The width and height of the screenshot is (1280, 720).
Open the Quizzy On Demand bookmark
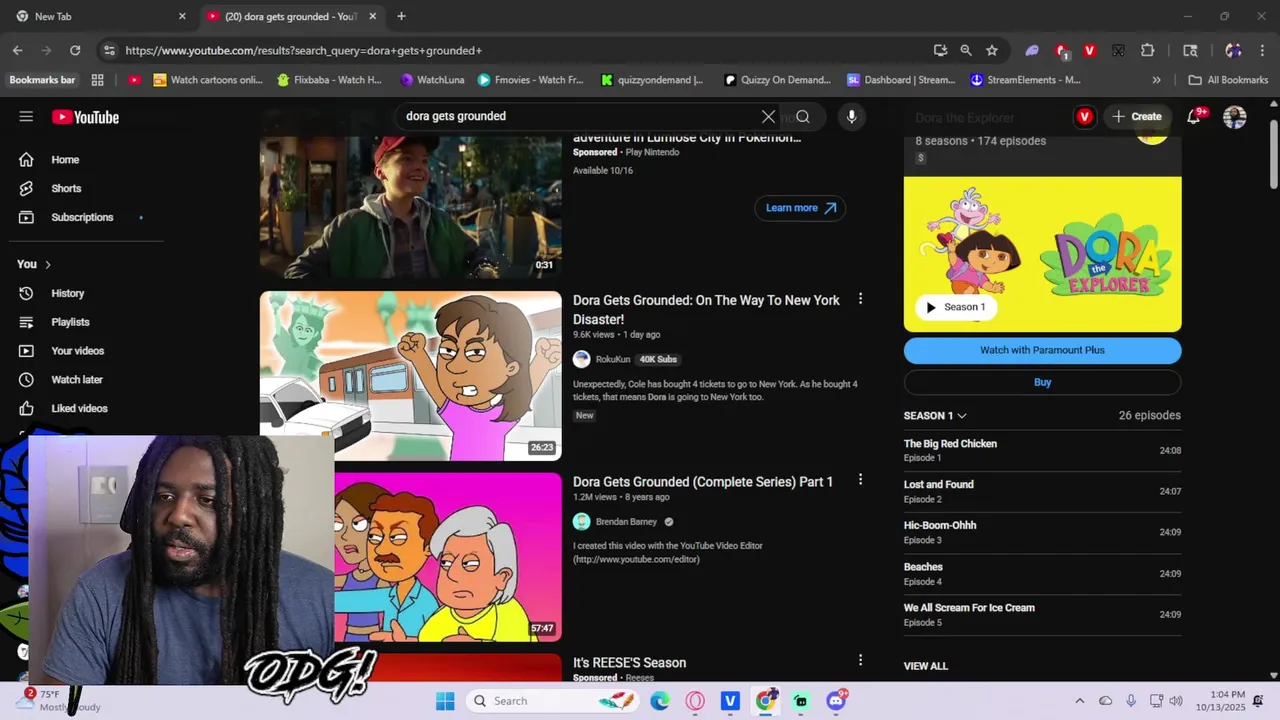[x=777, y=80]
